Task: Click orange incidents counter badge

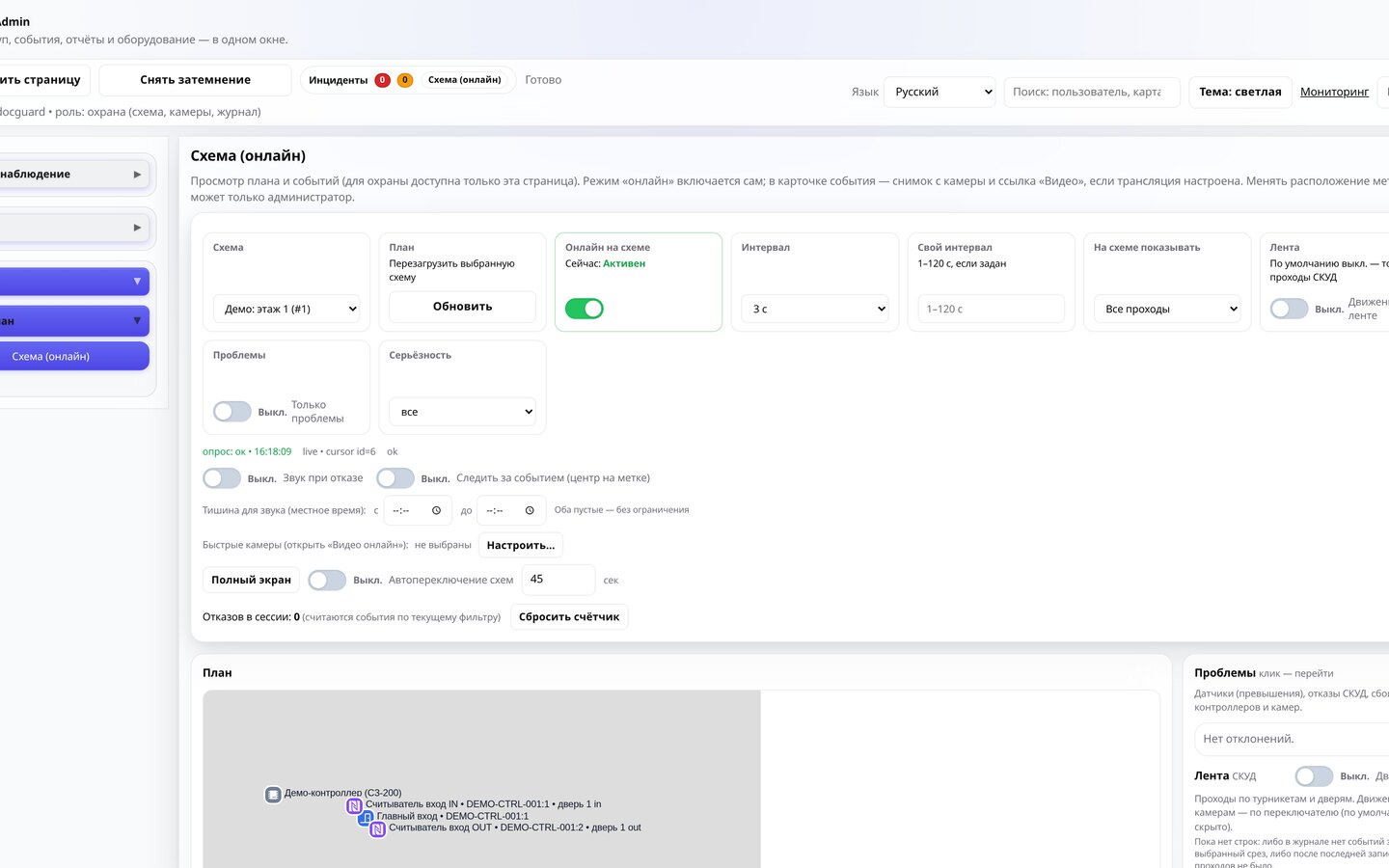Action: pos(405,80)
